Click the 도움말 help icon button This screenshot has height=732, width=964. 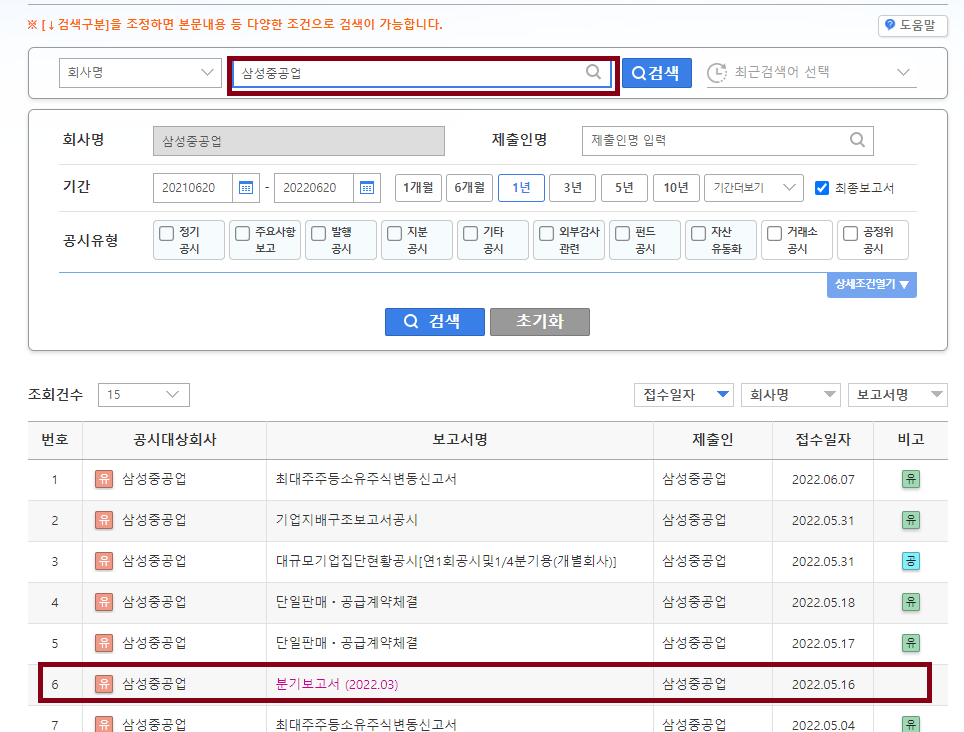912,25
